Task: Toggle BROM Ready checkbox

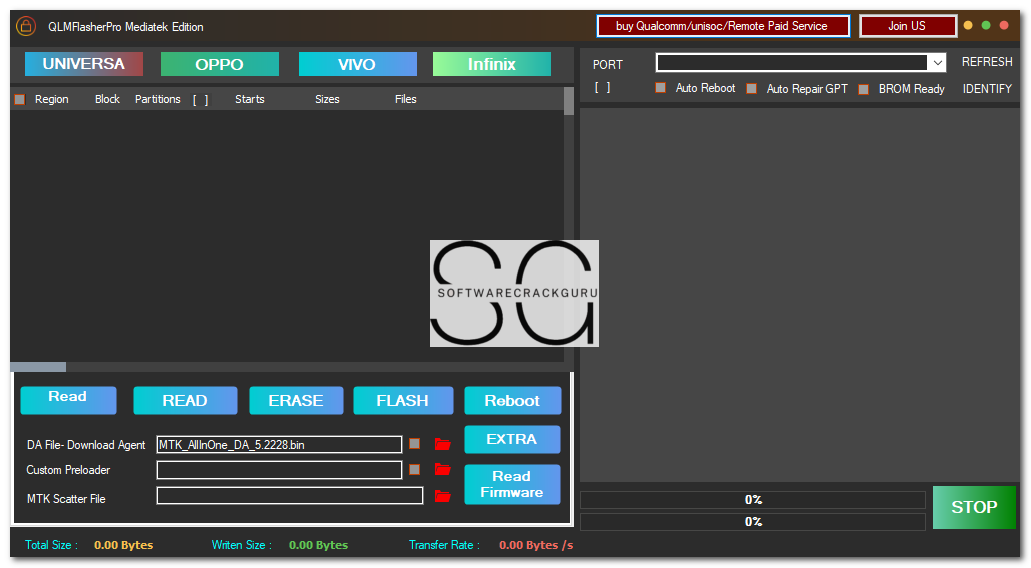Action: click(x=864, y=89)
